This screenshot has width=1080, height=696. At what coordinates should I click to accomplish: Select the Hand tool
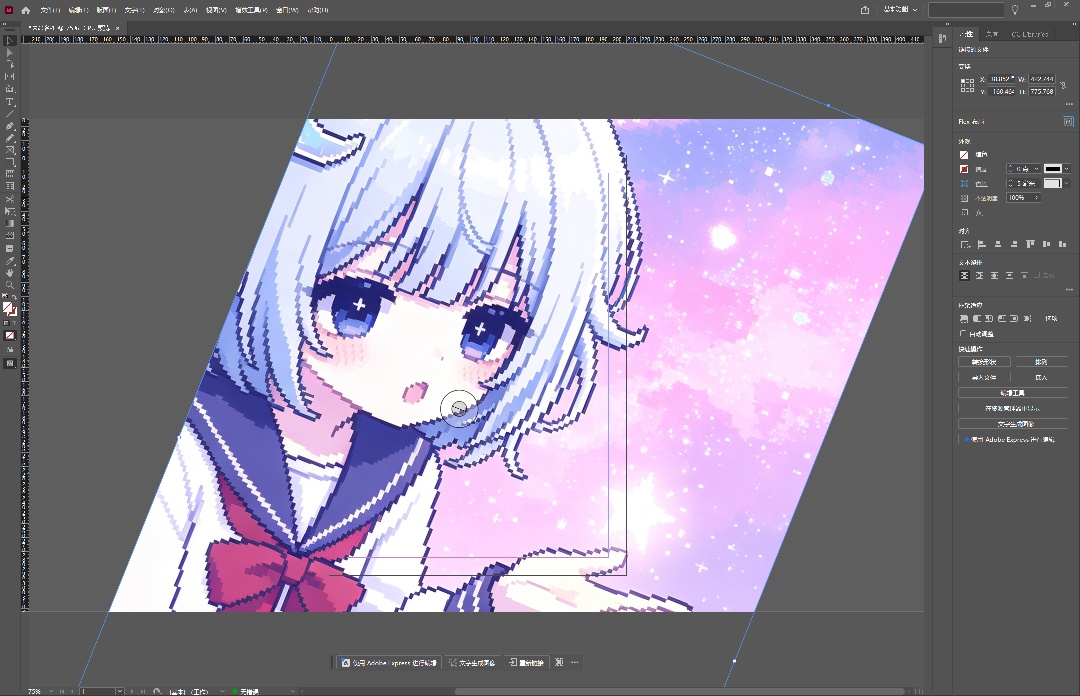[10, 273]
